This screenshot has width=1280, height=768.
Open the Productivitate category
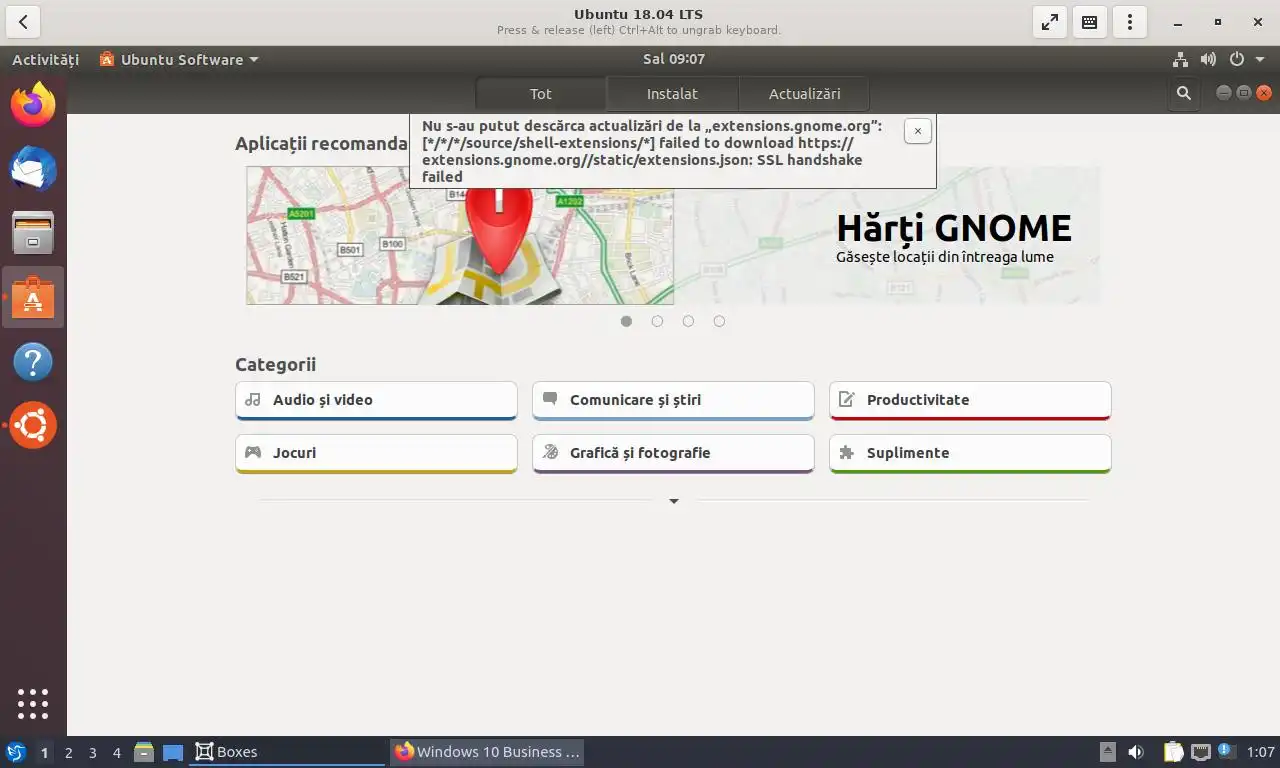click(x=970, y=400)
